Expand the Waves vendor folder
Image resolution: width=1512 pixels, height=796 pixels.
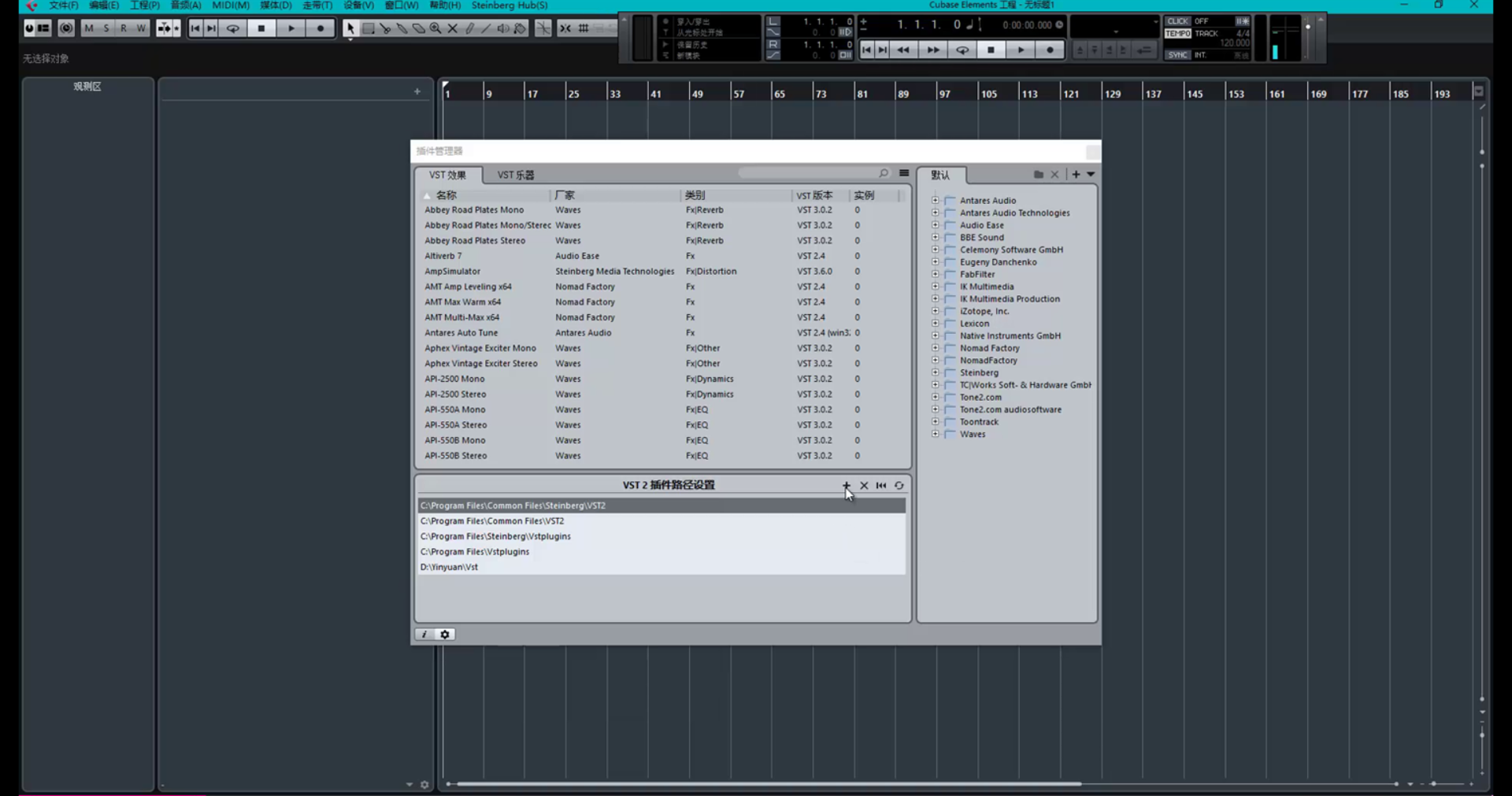[x=936, y=434]
